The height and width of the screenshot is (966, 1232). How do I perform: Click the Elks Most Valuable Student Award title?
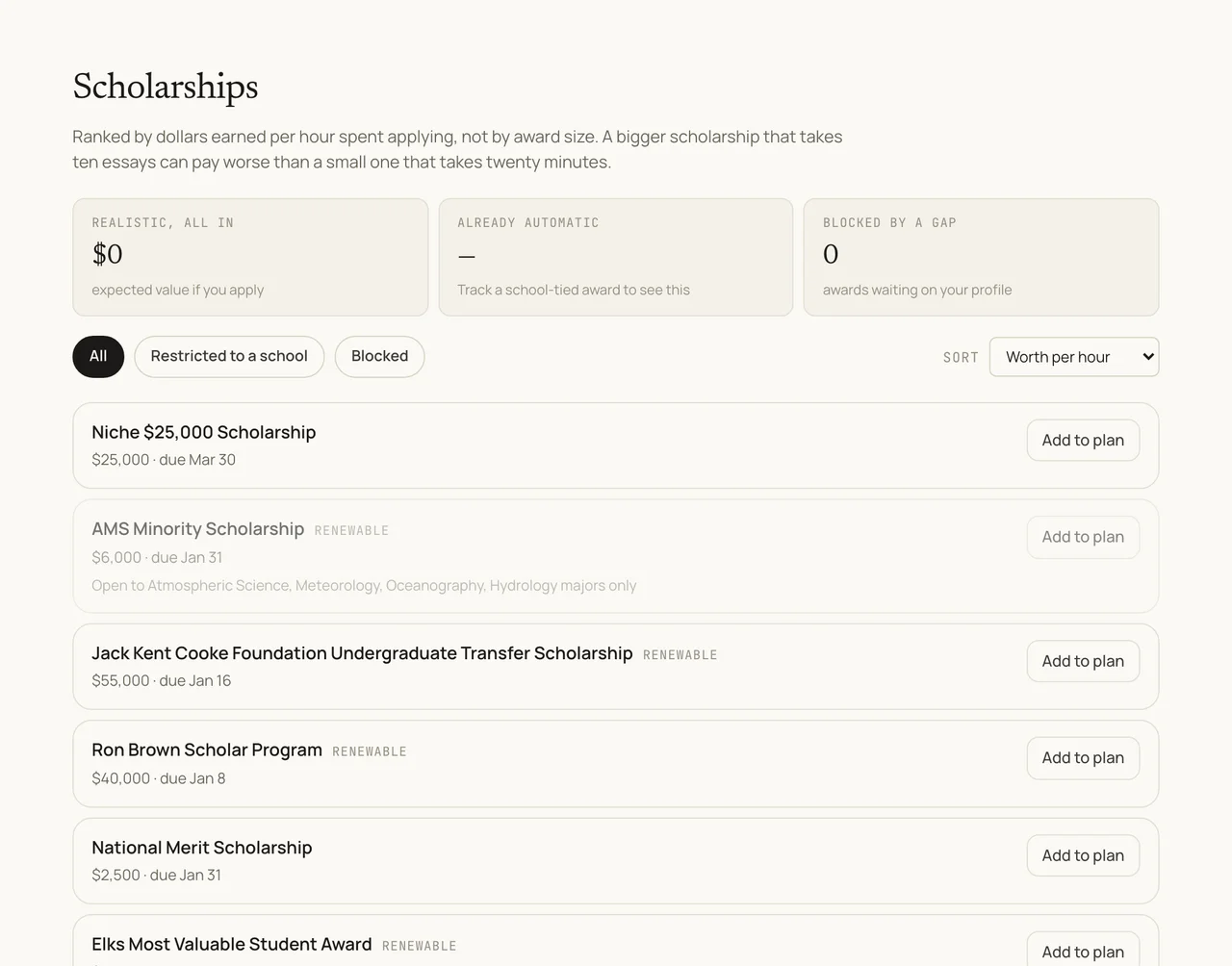[x=232, y=945]
